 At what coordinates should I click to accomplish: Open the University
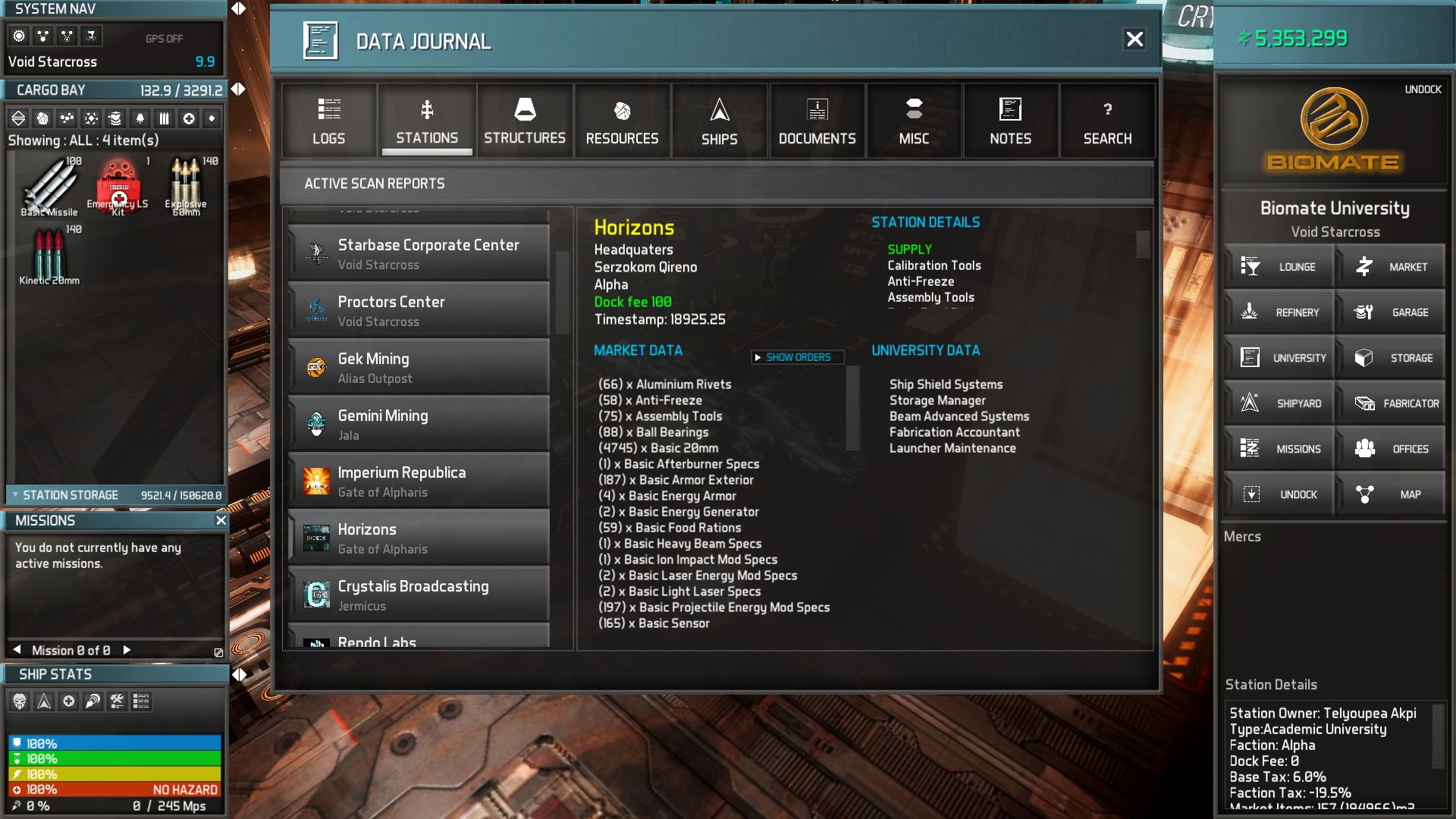pos(1279,358)
